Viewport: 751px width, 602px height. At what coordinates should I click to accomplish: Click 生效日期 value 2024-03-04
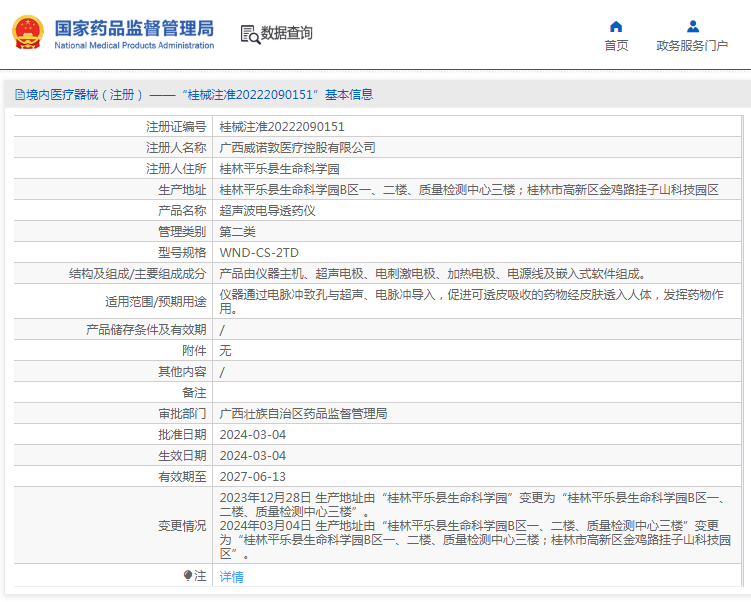pyautogui.click(x=252, y=456)
